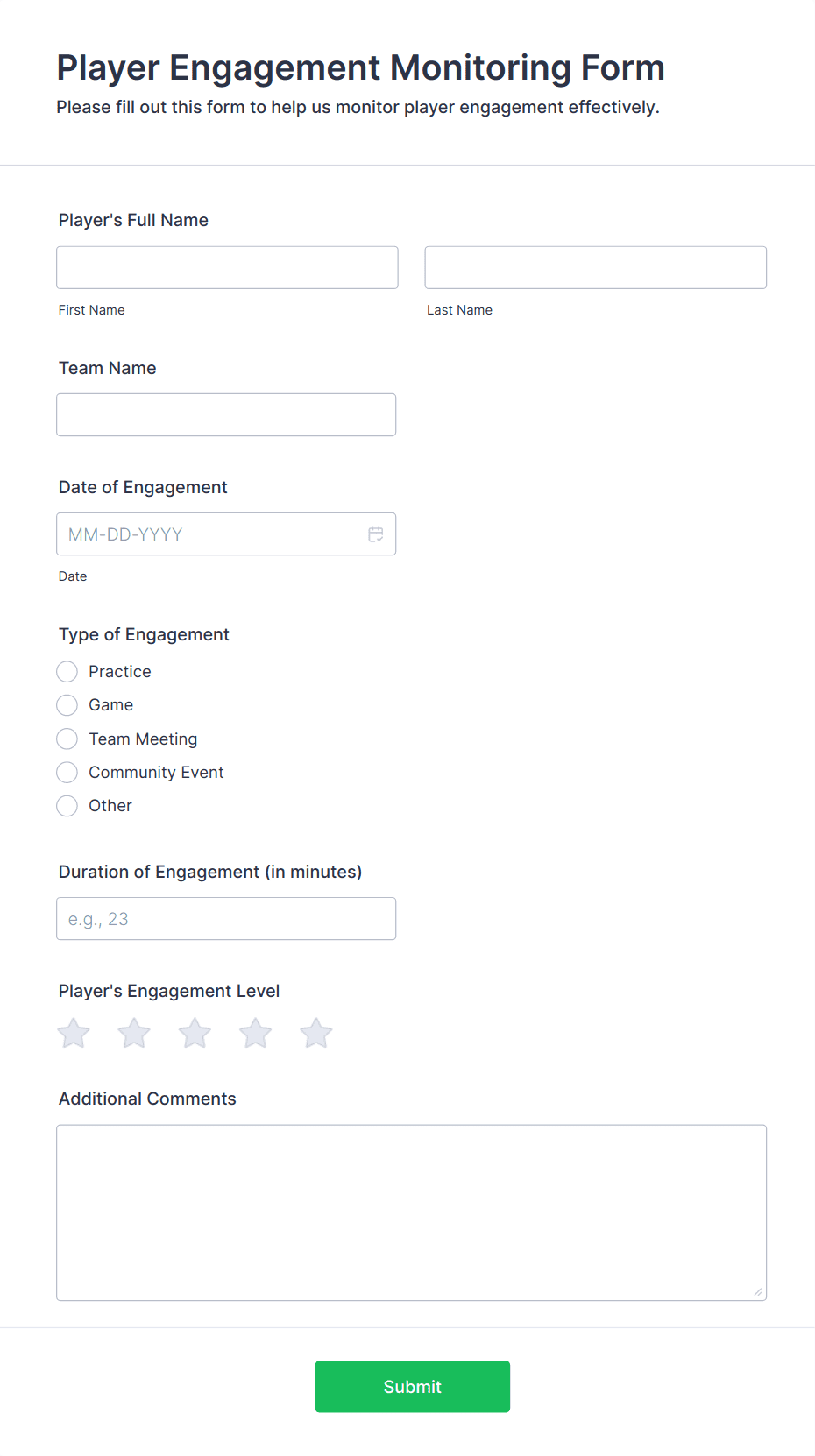This screenshot has height=1456, width=815.
Task: Select Other engagement type
Action: tap(67, 806)
